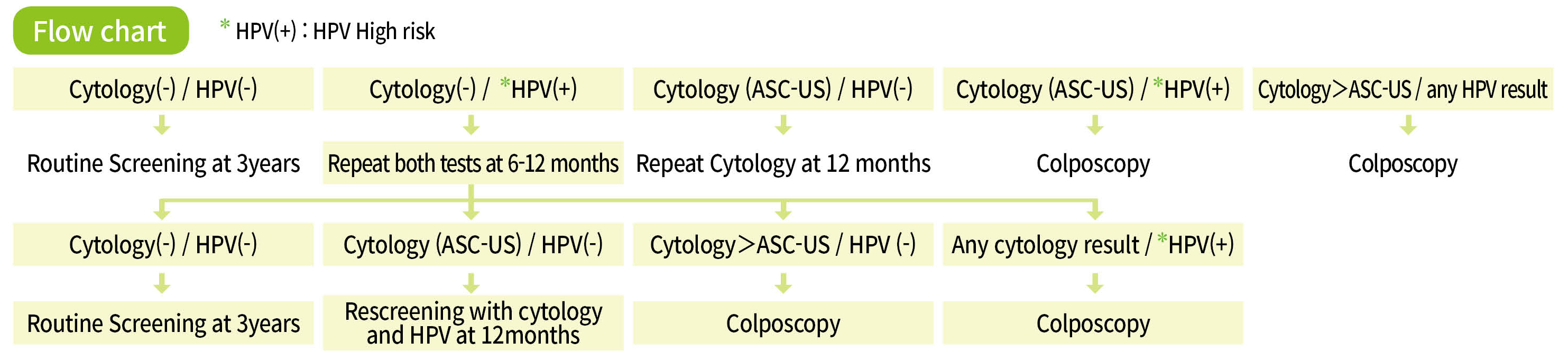Click the arrow directly below "Cytology>ASC-US / HPV (-)" box
The image size is (1568, 351).
(783, 283)
